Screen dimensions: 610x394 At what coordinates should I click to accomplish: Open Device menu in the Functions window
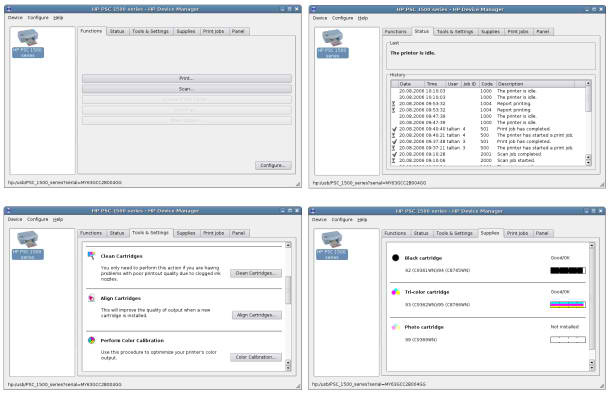coord(15,18)
